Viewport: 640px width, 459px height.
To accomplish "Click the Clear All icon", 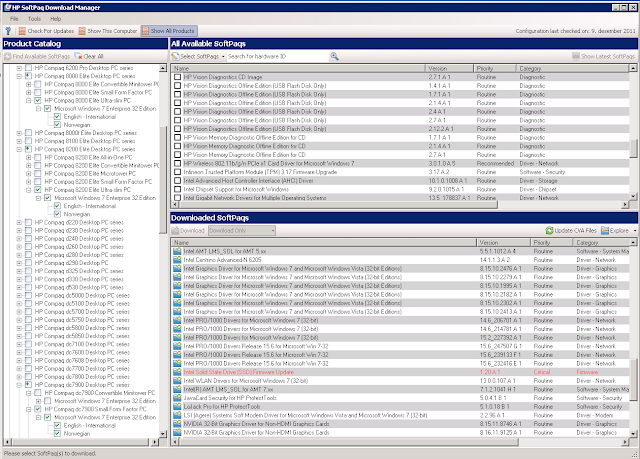I will pyautogui.click(x=78, y=56).
